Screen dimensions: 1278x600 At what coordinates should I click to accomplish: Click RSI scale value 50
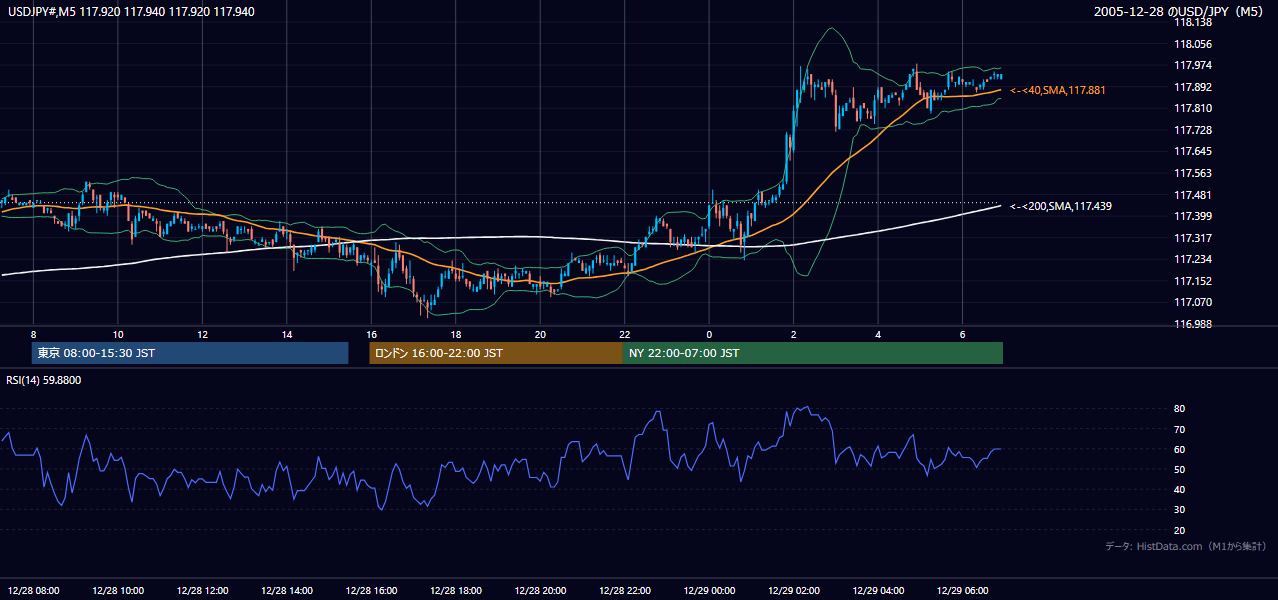pyautogui.click(x=1179, y=469)
